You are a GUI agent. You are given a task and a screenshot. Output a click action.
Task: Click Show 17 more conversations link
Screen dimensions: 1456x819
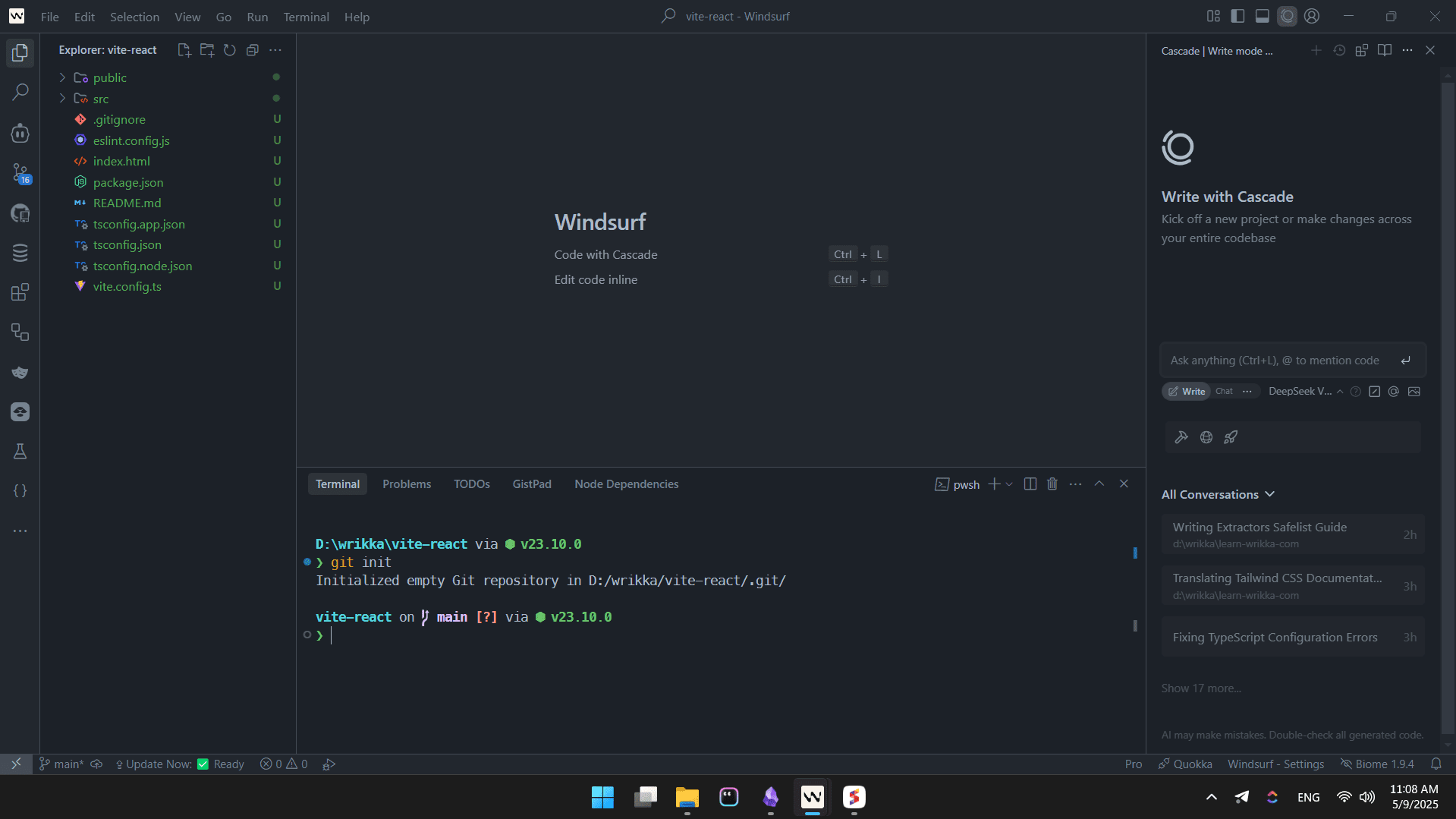pos(1201,688)
